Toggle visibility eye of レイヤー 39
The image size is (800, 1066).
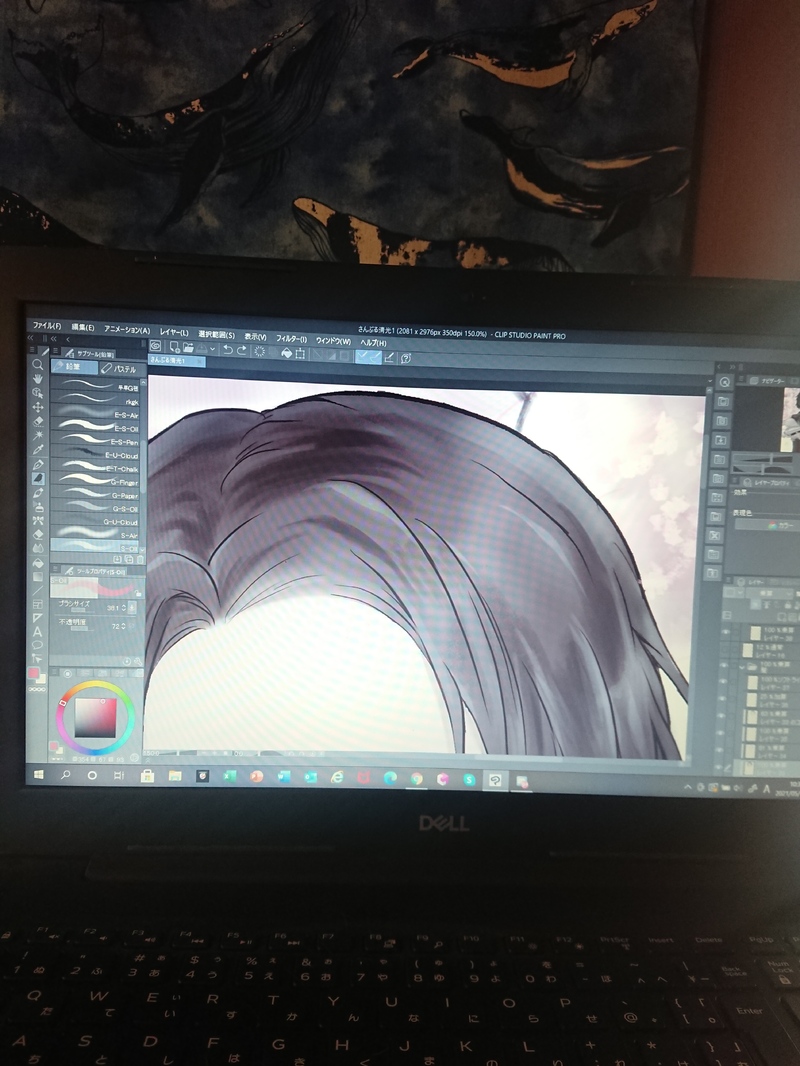tap(725, 632)
